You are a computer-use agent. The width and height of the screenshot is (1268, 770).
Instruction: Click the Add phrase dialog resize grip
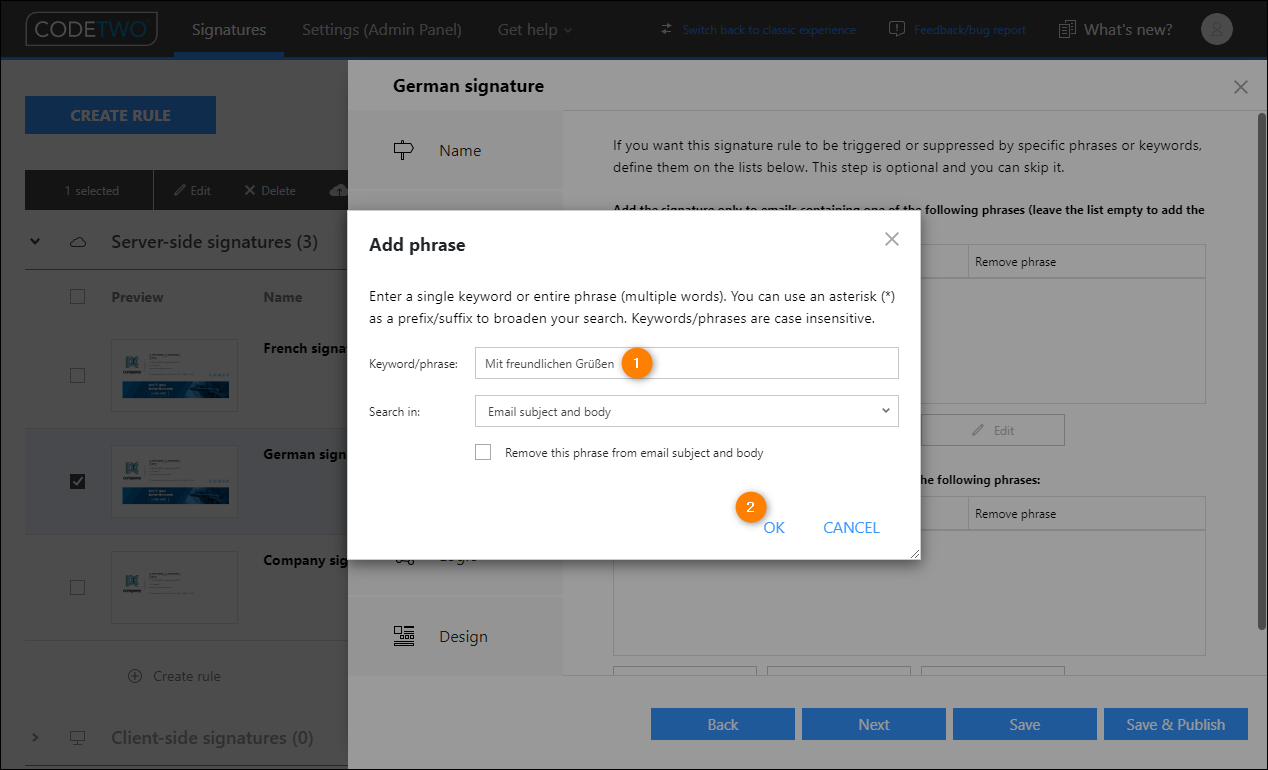914,553
